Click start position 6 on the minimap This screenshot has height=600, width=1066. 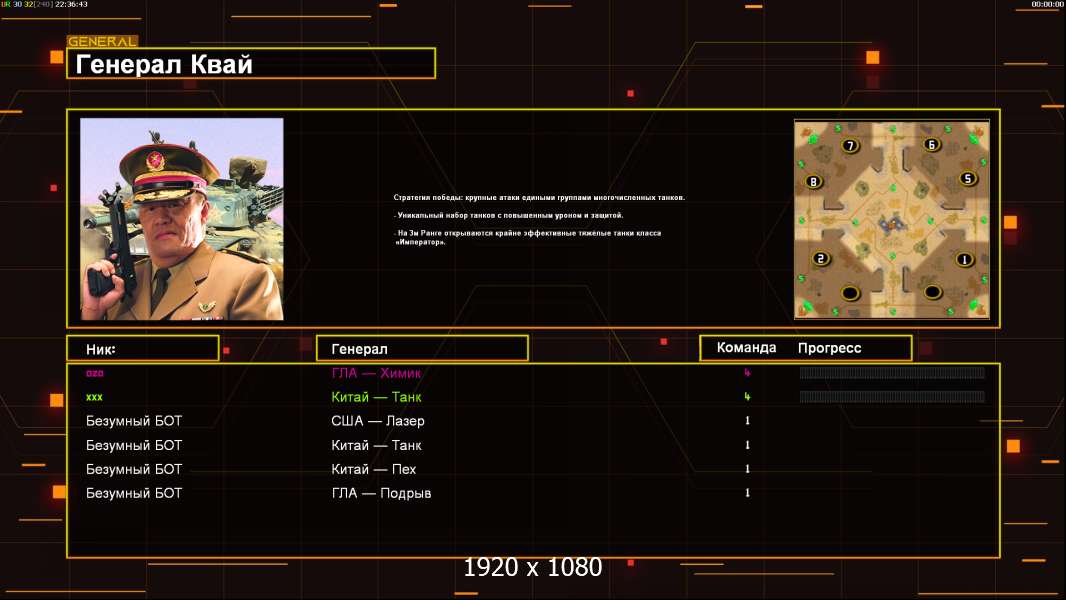tap(931, 144)
